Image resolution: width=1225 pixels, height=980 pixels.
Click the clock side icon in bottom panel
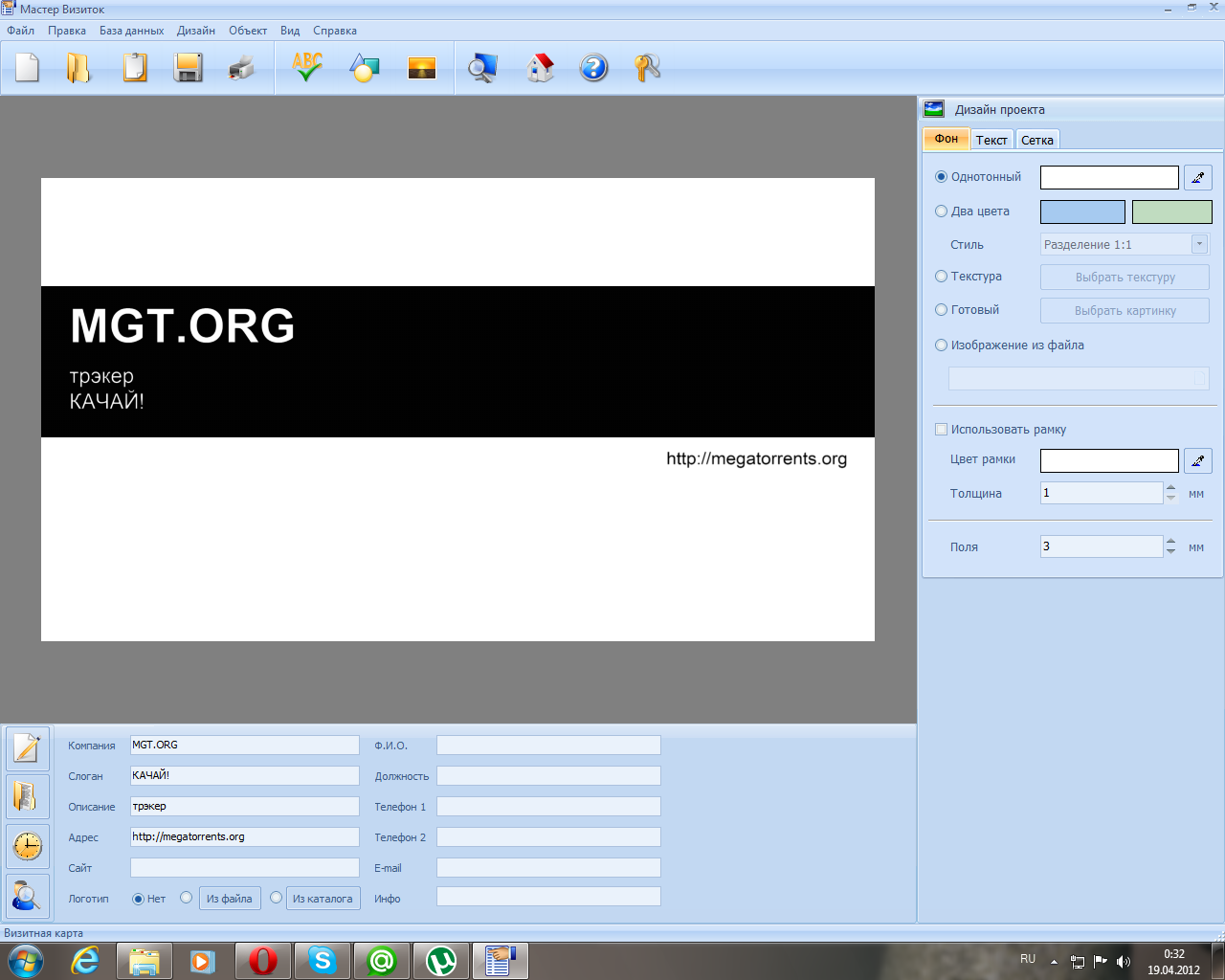click(28, 846)
